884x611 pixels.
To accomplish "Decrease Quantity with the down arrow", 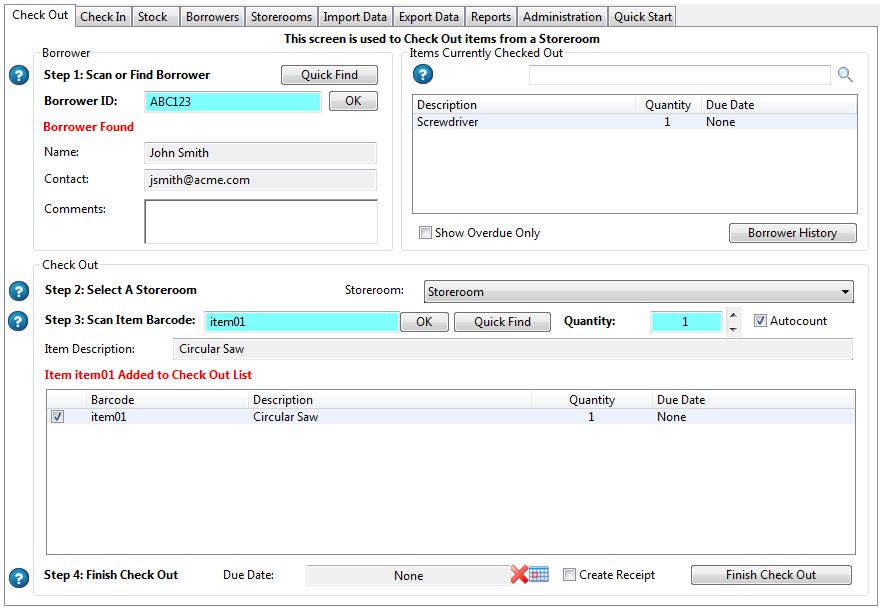I will [x=733, y=328].
